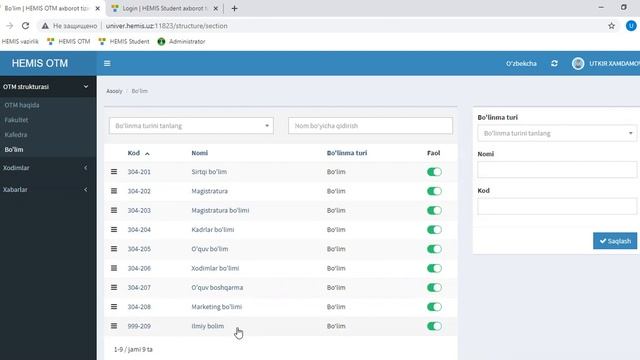The image size is (640, 360).
Task: Toggle Faol switch for O'quv boshqarma
Action: [x=434, y=287]
